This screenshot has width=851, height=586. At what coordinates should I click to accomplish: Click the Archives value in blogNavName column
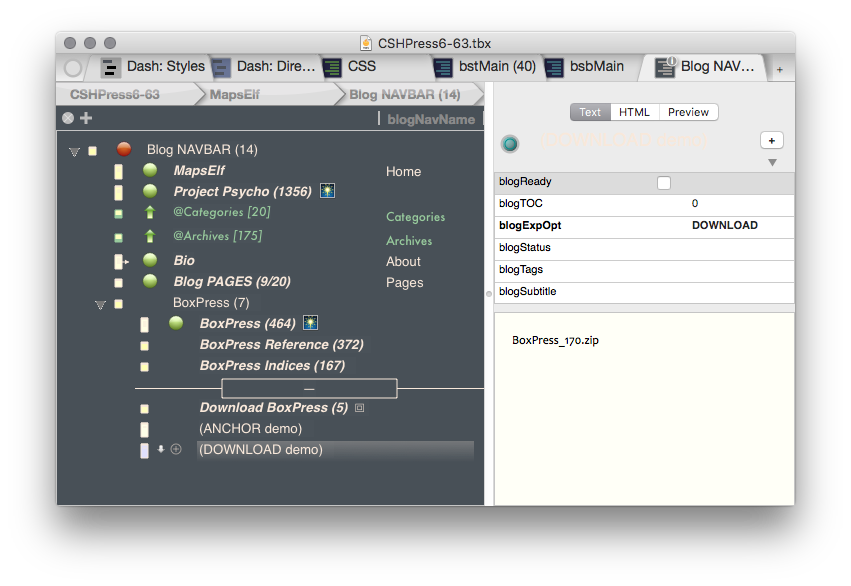pos(409,240)
